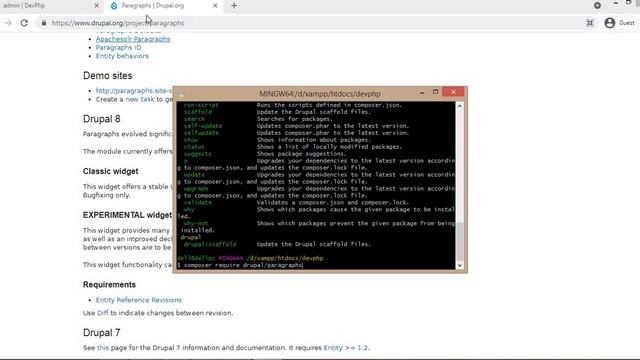
Task: Click the 'suggests' command in terminal
Action: 198,154
